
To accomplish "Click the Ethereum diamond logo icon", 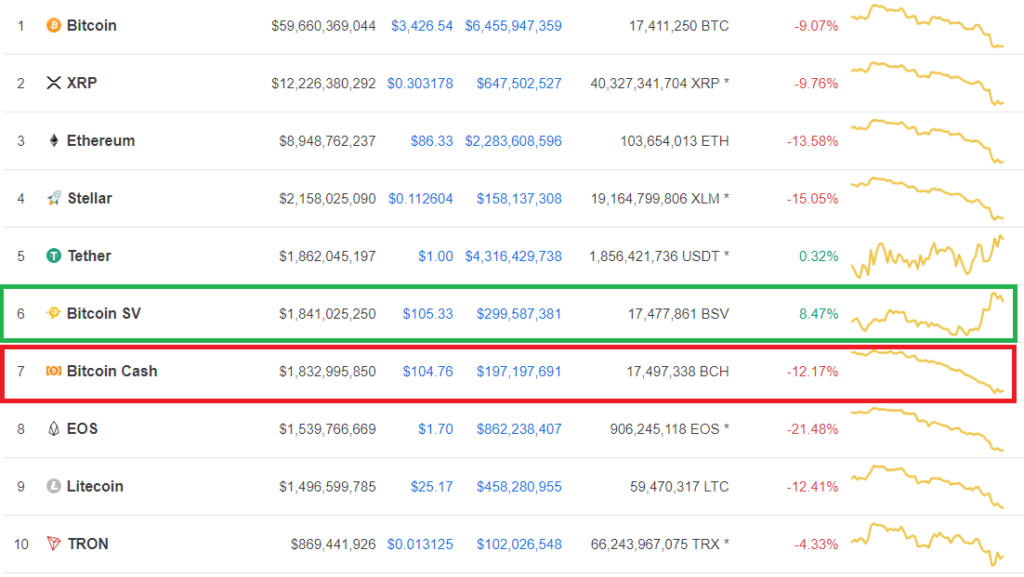I will (54, 140).
